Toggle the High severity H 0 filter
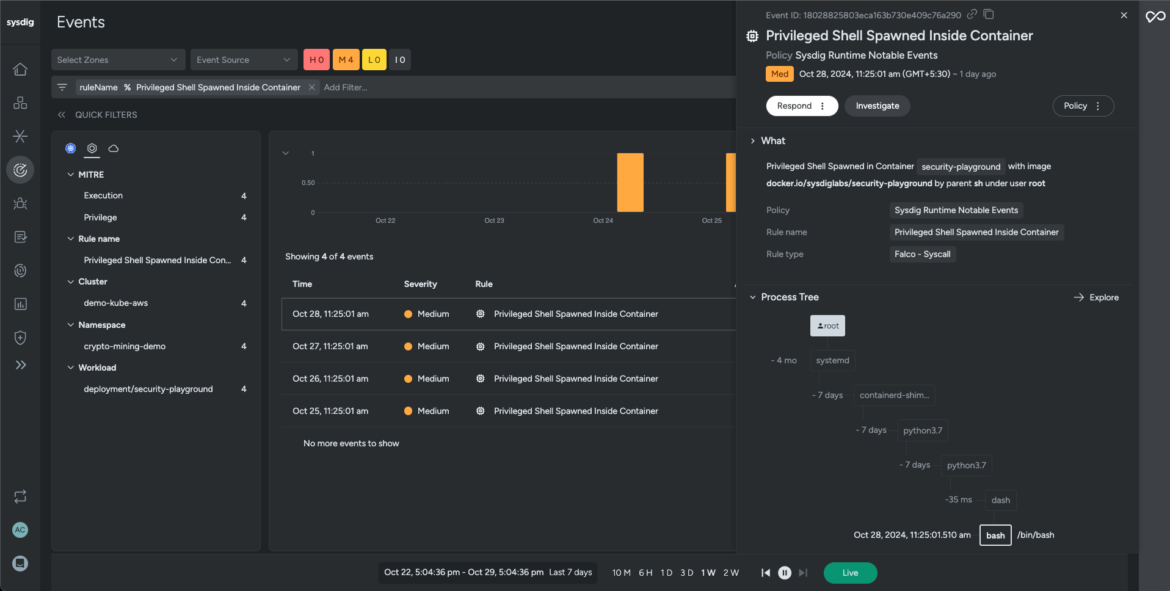 tap(316, 60)
